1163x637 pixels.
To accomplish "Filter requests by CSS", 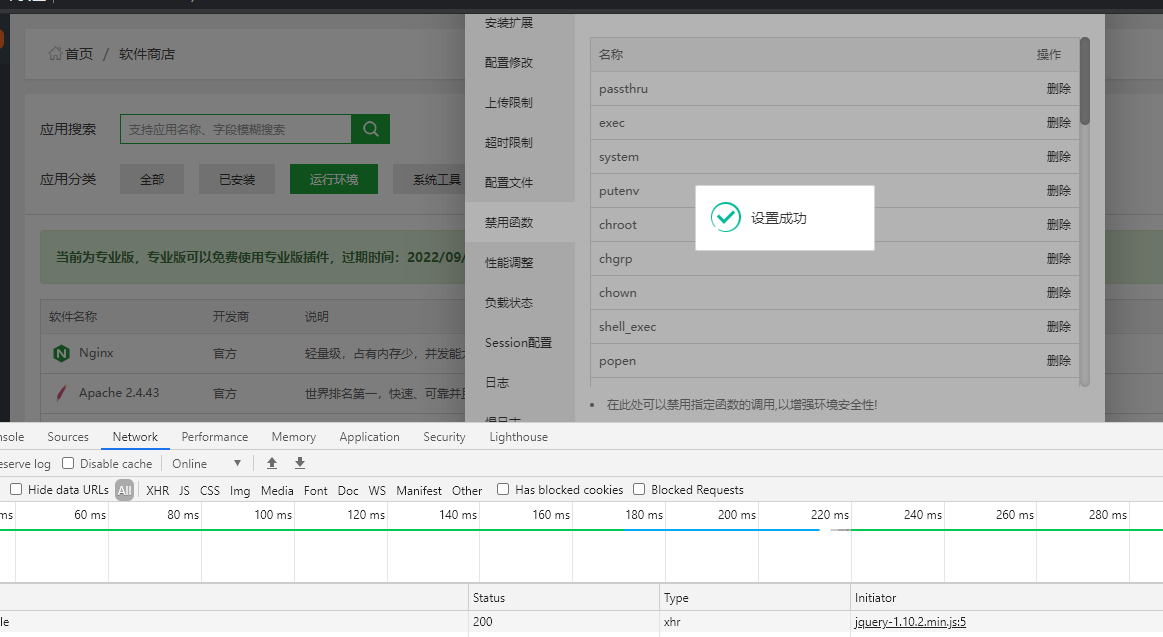I will (x=210, y=490).
